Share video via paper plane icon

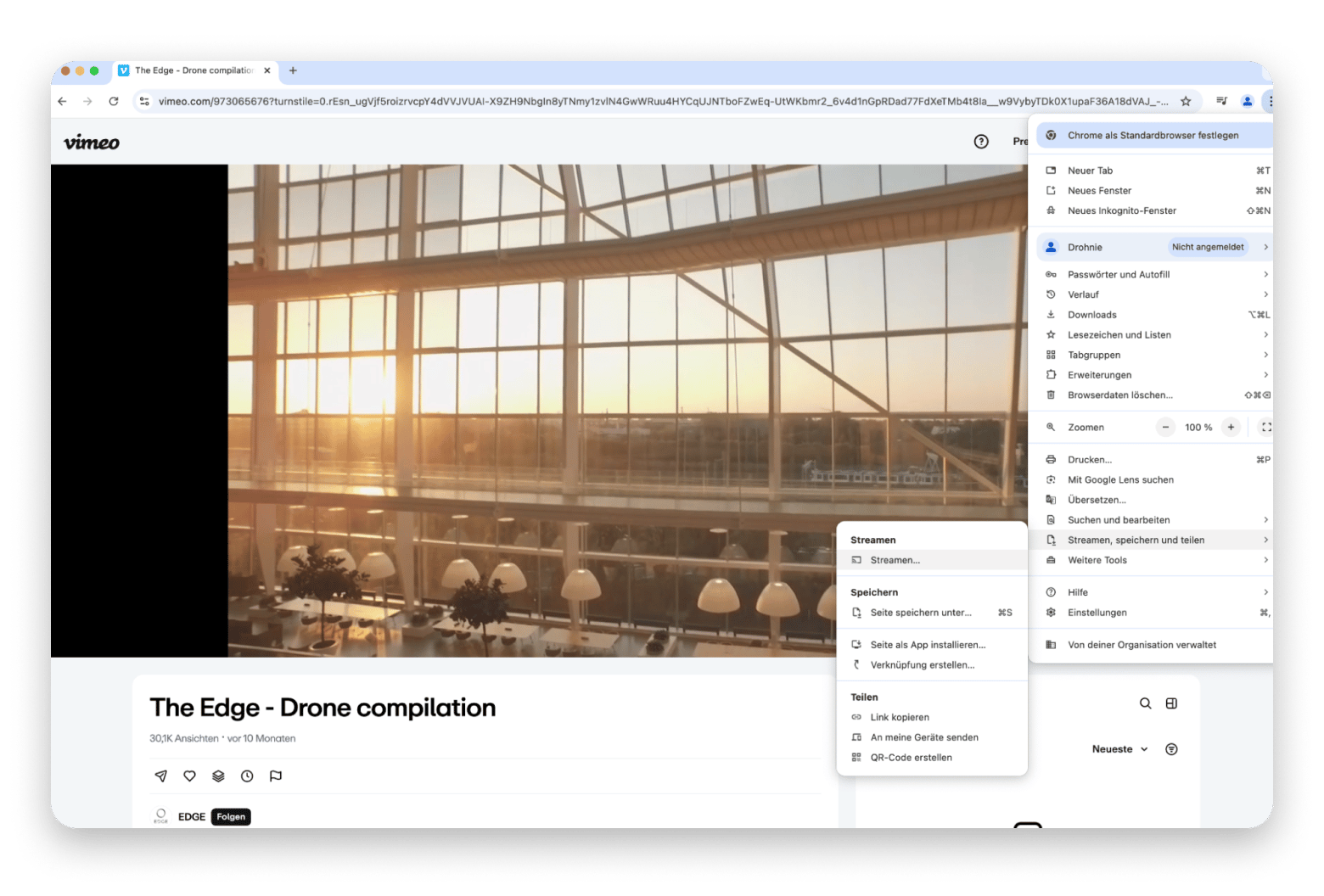[x=161, y=776]
